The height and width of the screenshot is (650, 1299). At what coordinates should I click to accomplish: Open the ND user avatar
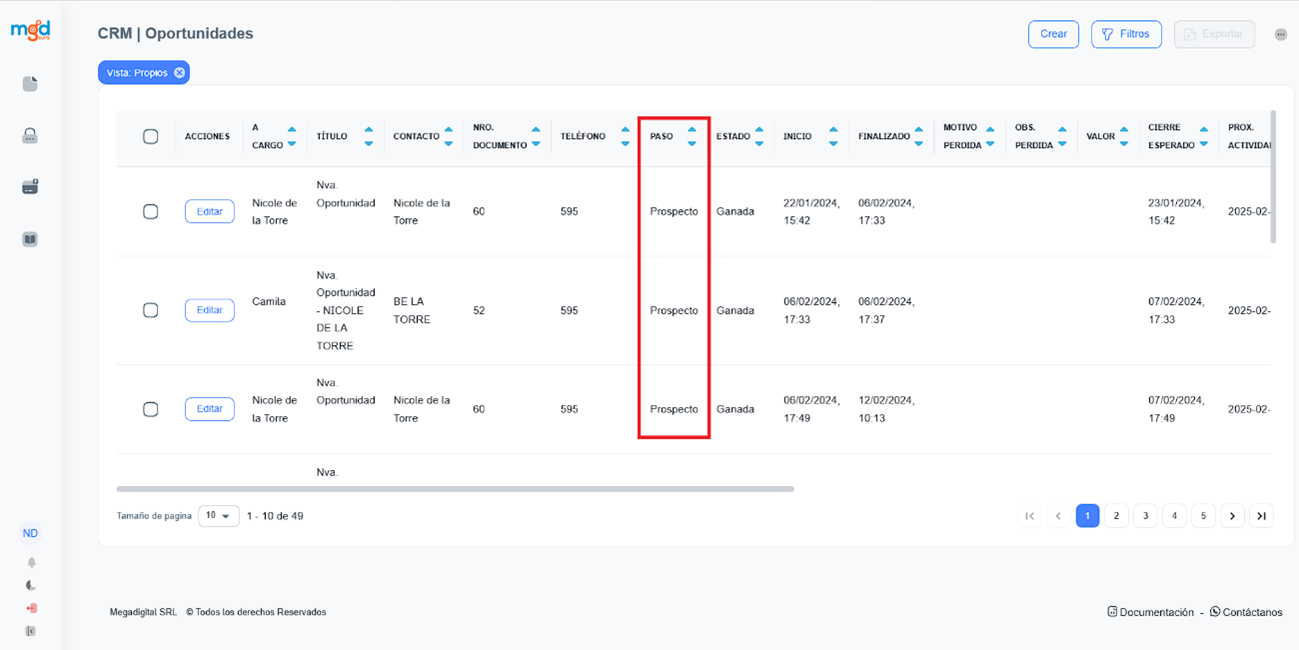pos(30,534)
